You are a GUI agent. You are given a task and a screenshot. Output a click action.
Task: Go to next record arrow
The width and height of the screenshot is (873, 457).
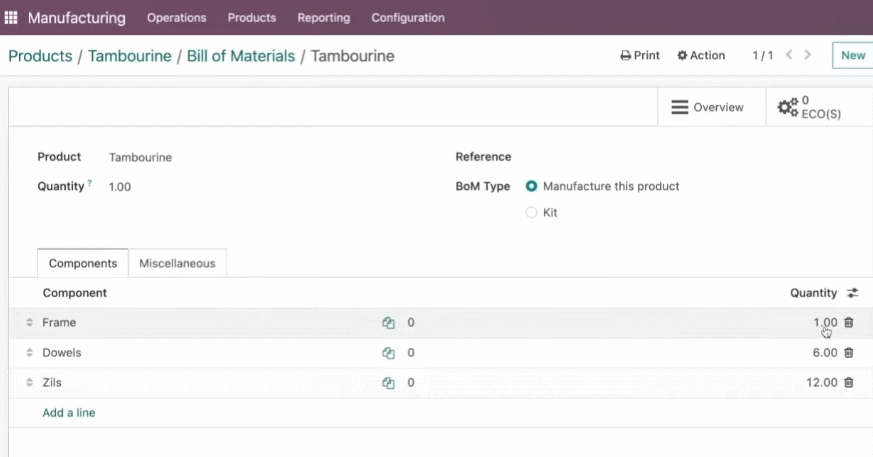(808, 55)
